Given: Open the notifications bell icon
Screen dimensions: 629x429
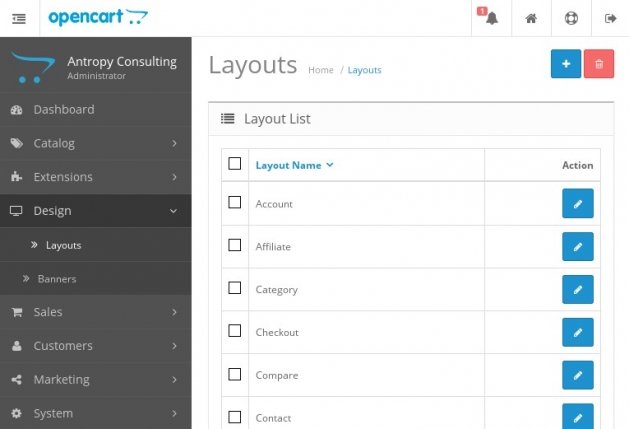Looking at the screenshot, I should pos(491,18).
